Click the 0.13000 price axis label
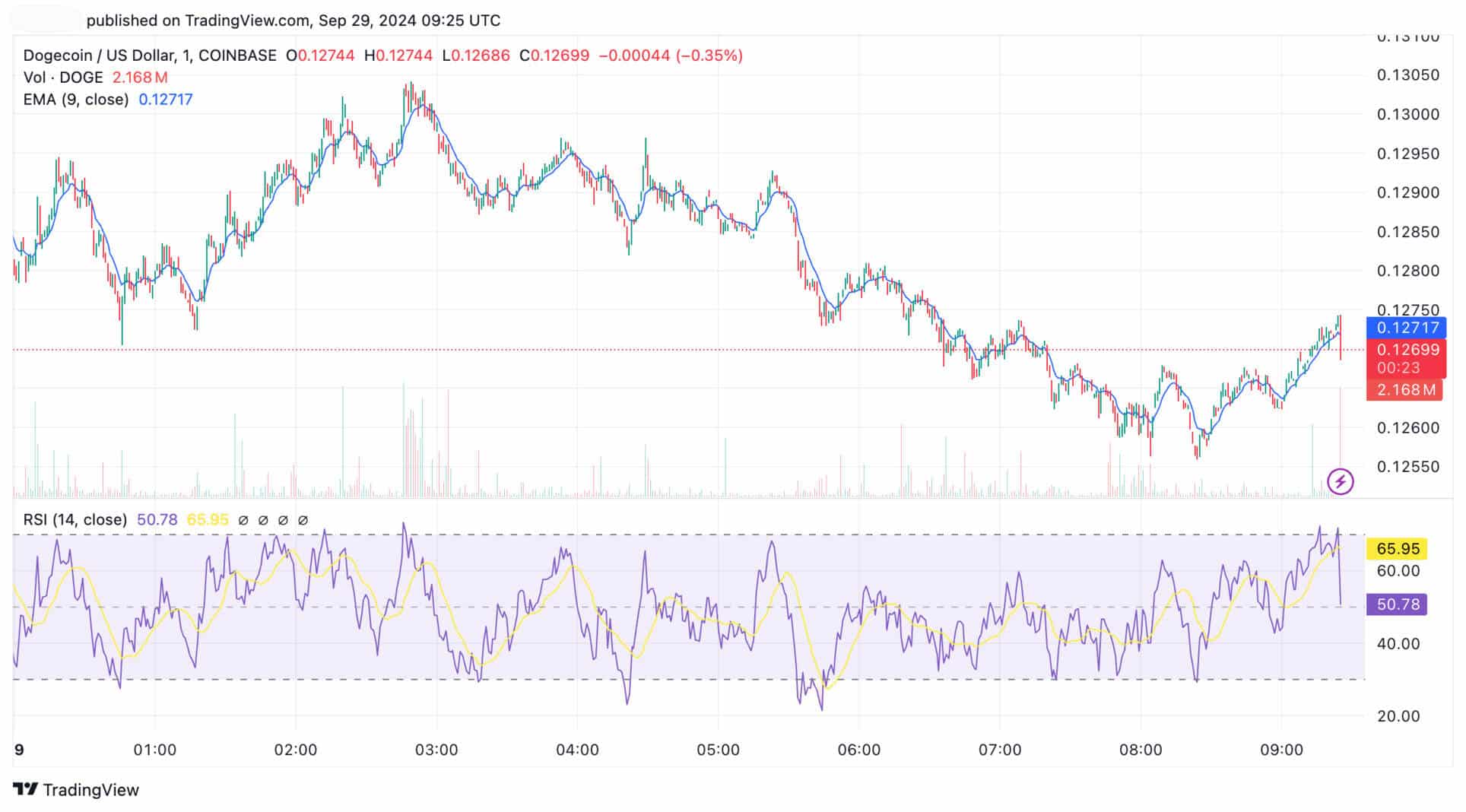The width and height of the screenshot is (1466, 812). 1408,114
